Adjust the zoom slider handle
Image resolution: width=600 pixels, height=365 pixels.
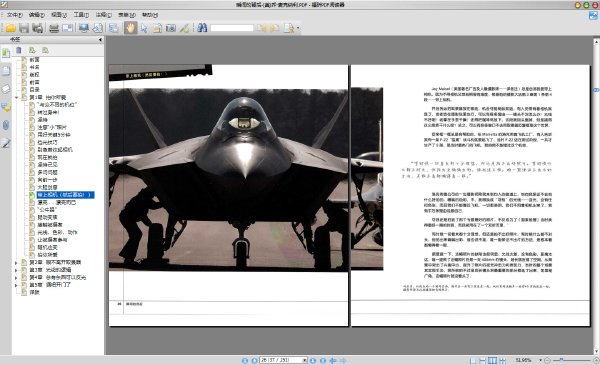(561, 360)
